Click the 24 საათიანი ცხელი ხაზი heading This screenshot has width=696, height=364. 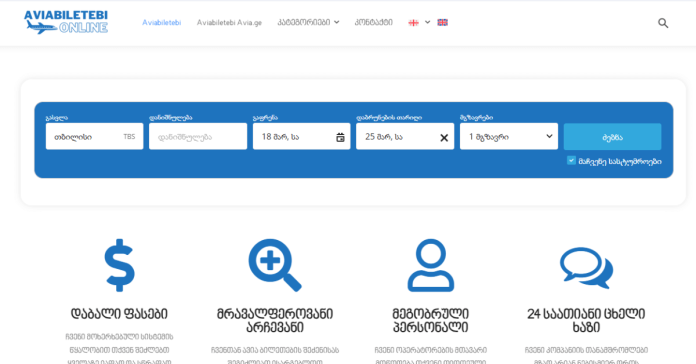tap(586, 320)
